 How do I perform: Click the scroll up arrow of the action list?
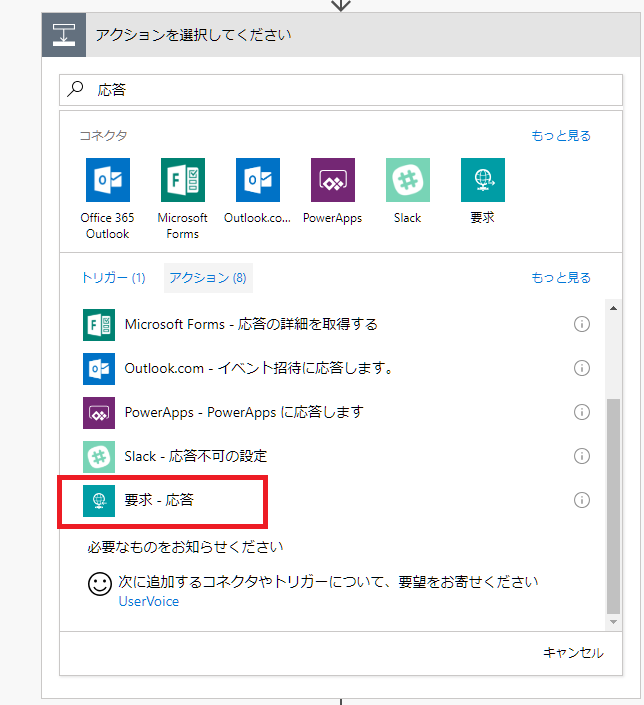click(x=613, y=308)
